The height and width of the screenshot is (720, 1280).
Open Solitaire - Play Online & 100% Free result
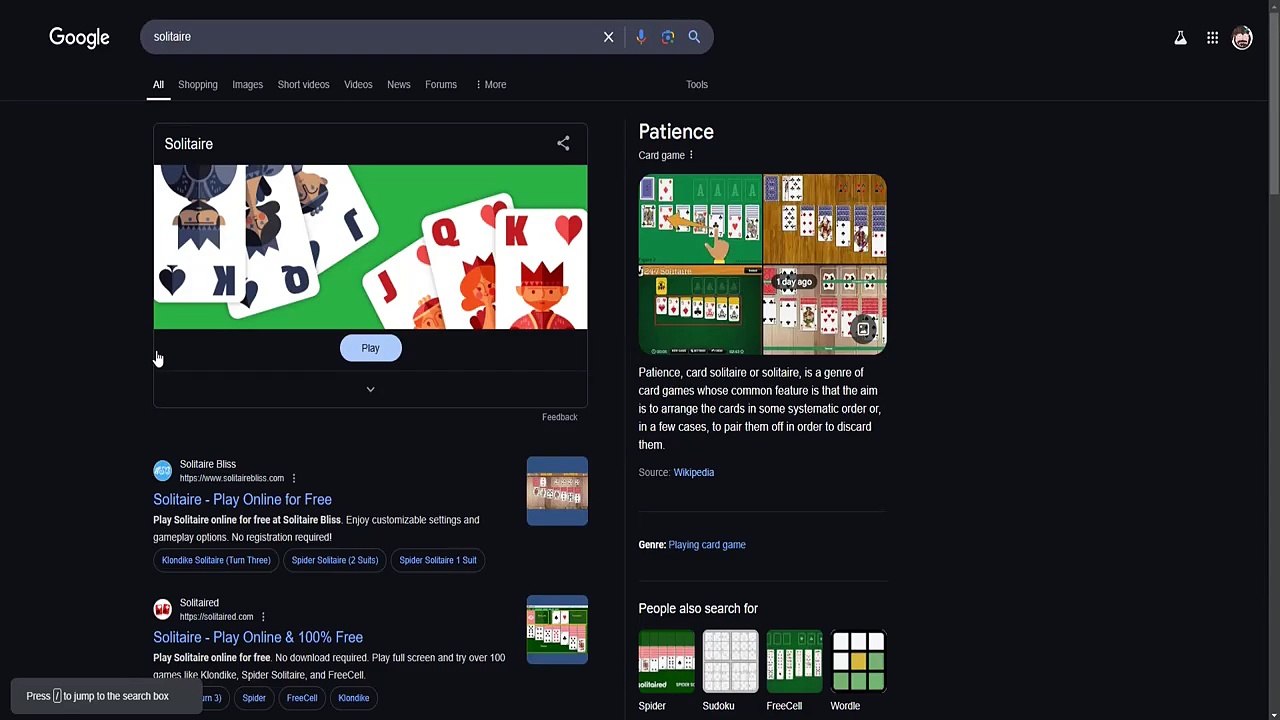258,637
